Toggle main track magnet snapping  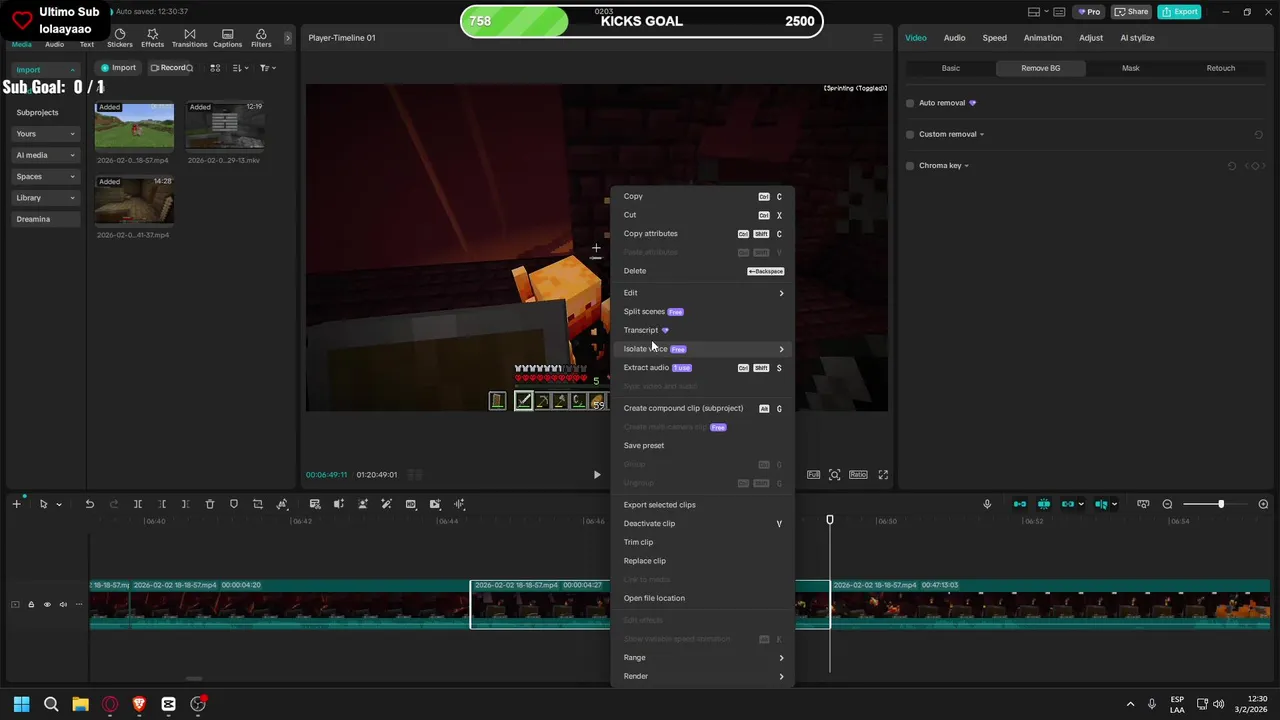1019,504
